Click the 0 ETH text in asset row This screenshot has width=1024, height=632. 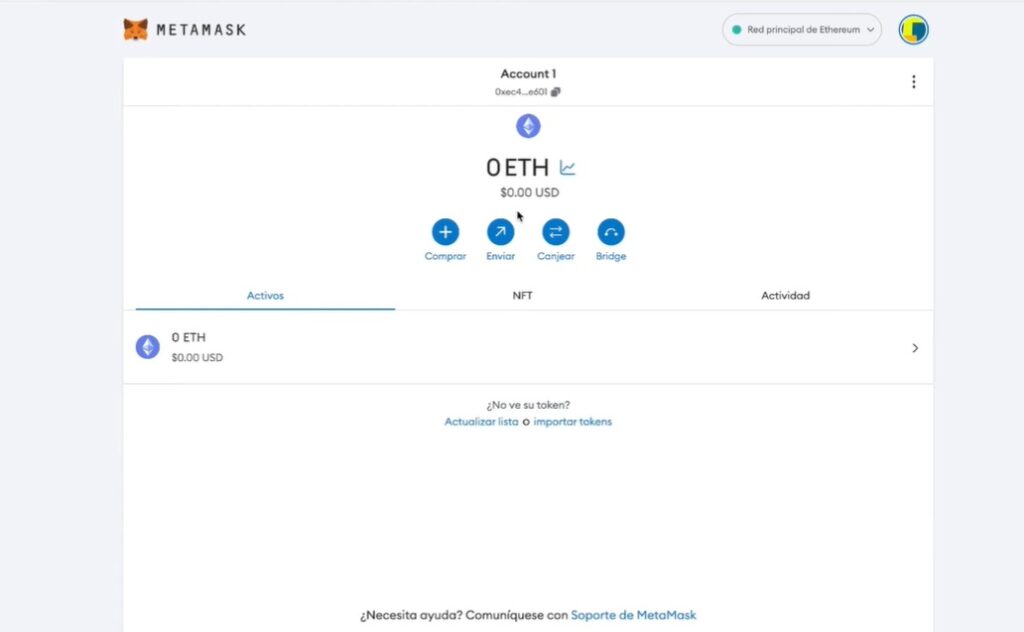point(189,338)
